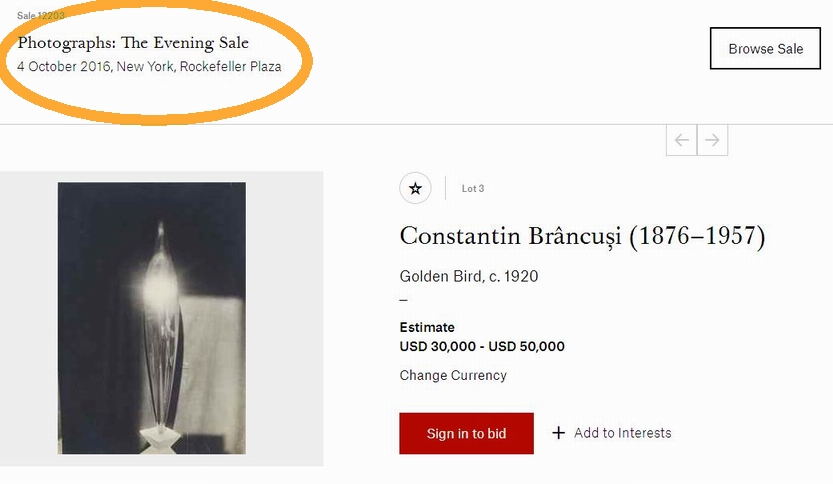Open the Golden Bird photograph thumbnail
833x484 pixels.
[151, 318]
